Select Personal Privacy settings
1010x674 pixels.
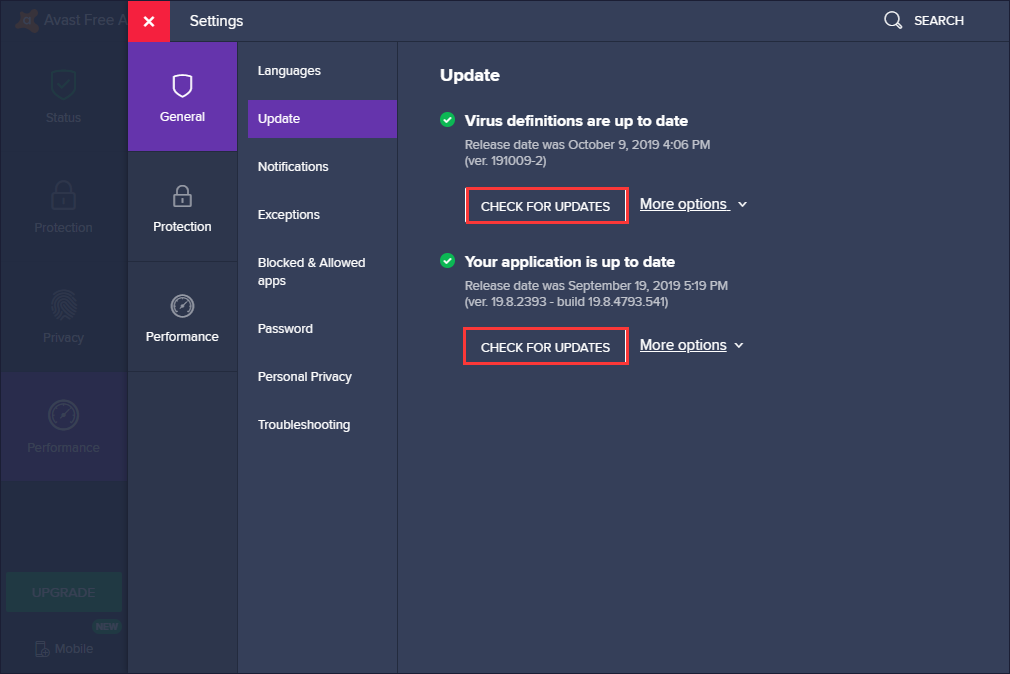point(305,377)
